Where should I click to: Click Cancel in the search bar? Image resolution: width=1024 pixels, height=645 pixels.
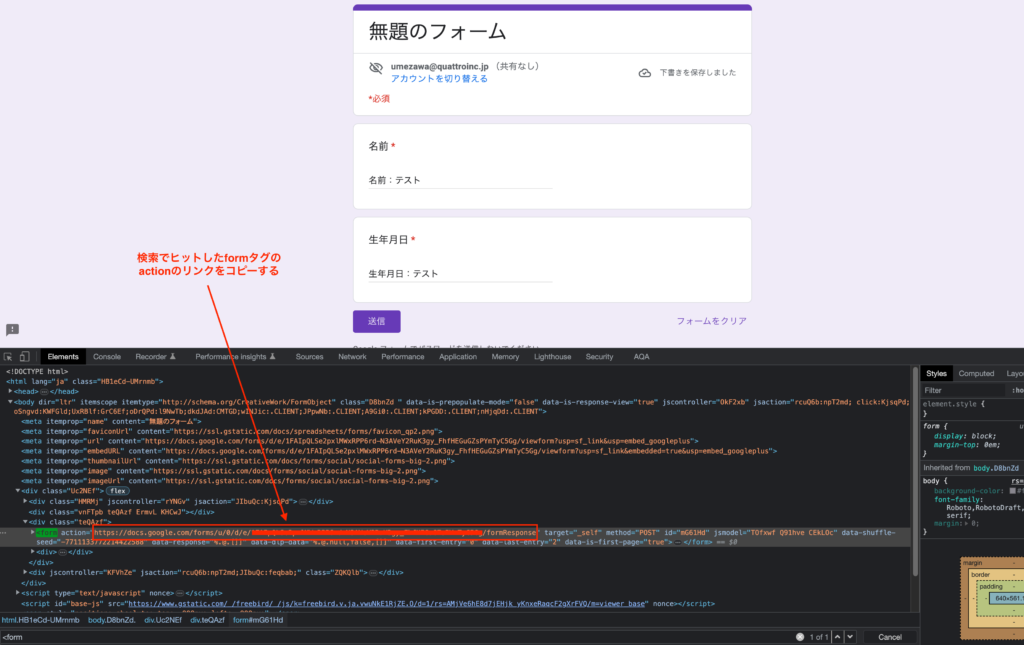(x=889, y=637)
